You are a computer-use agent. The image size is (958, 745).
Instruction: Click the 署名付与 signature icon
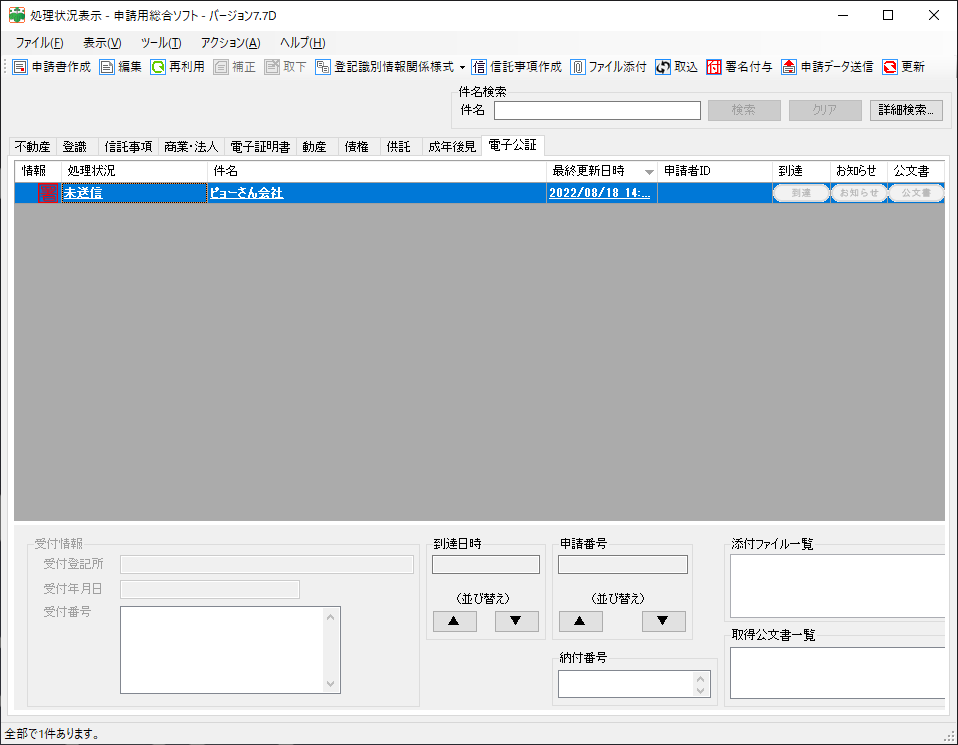714,67
